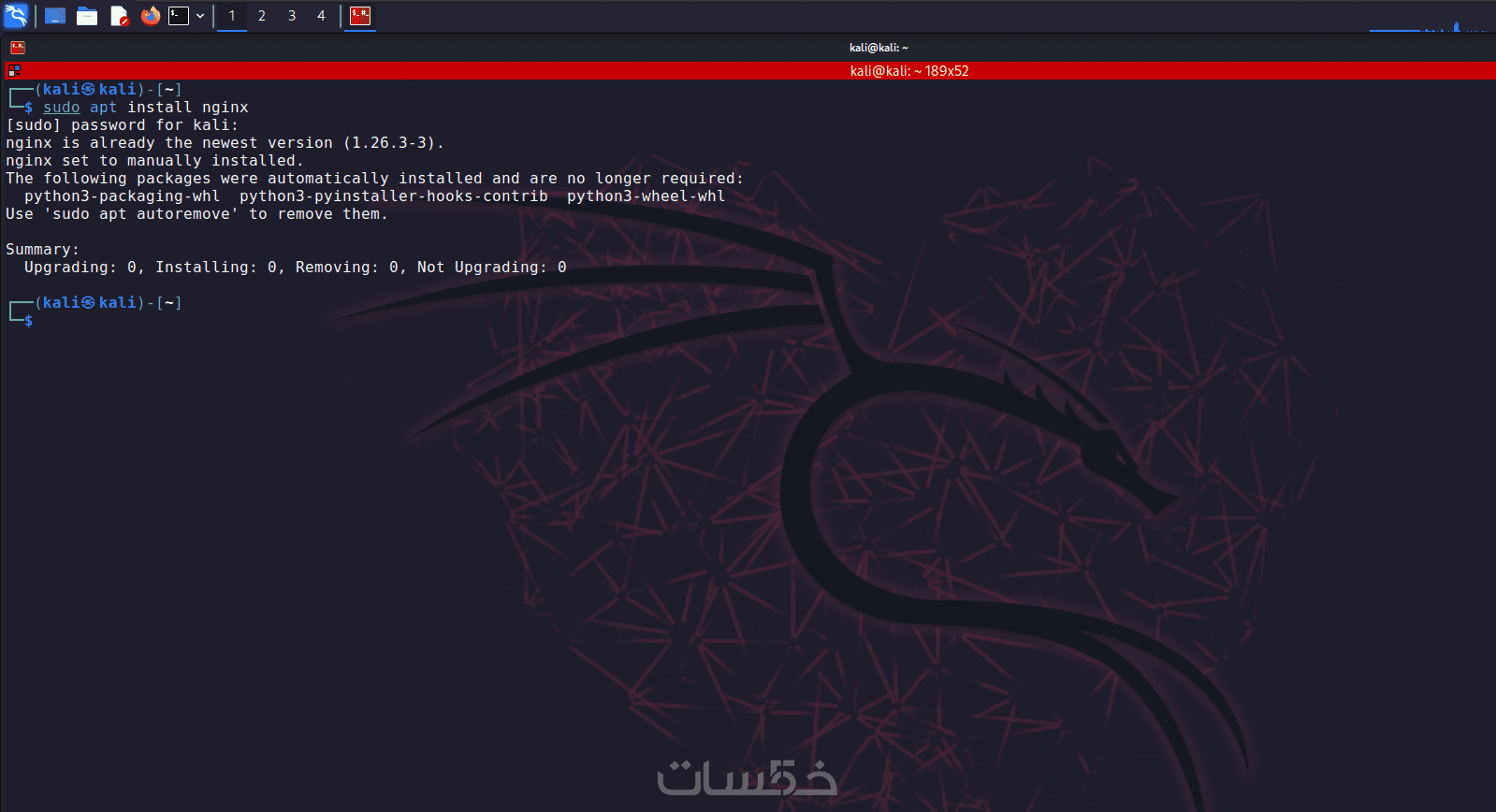
Task: Open the black terminal emulator launcher
Action: pyautogui.click(x=179, y=16)
